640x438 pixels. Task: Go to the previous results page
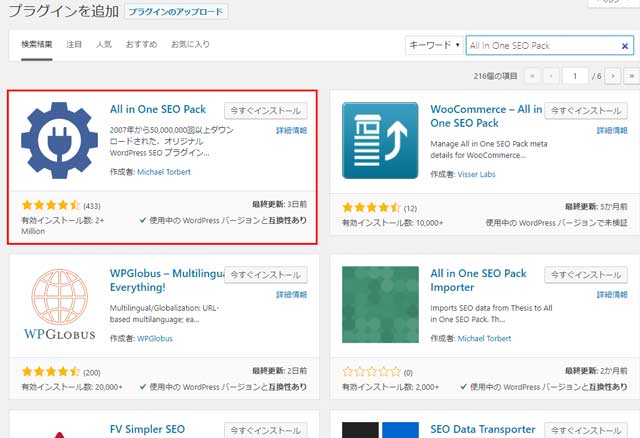551,76
